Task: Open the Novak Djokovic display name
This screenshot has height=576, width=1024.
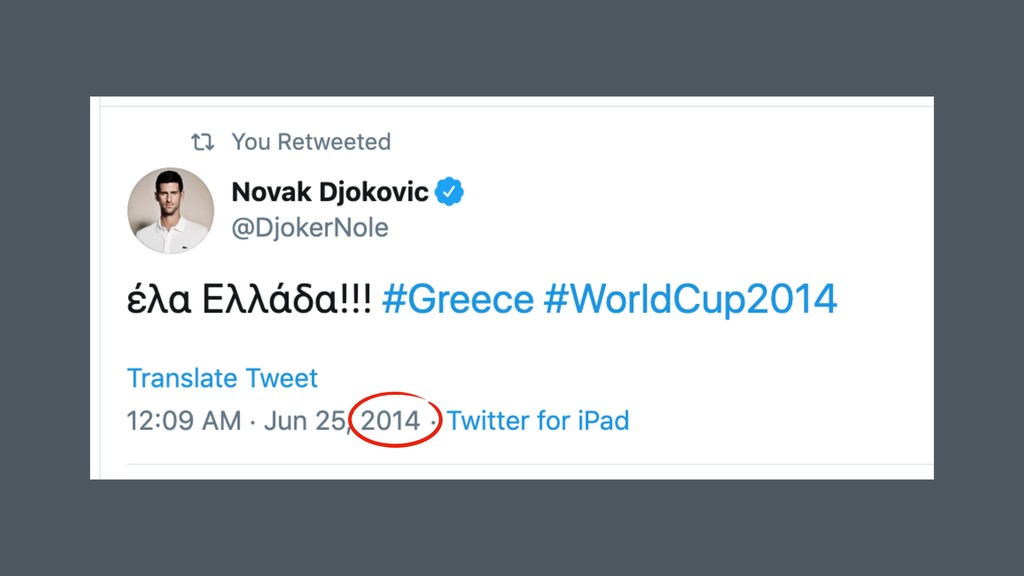Action: [x=330, y=191]
